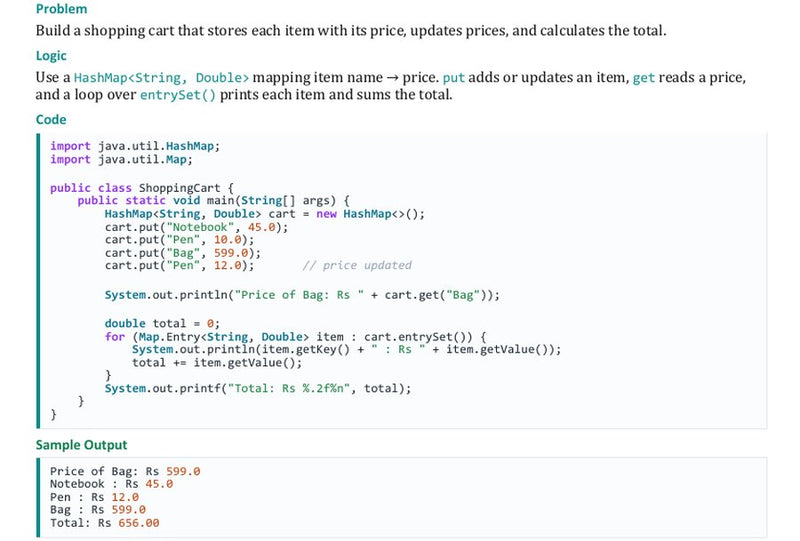Click the 'total += item.getValue();' line
This screenshot has width=800, height=541.
click(x=217, y=363)
